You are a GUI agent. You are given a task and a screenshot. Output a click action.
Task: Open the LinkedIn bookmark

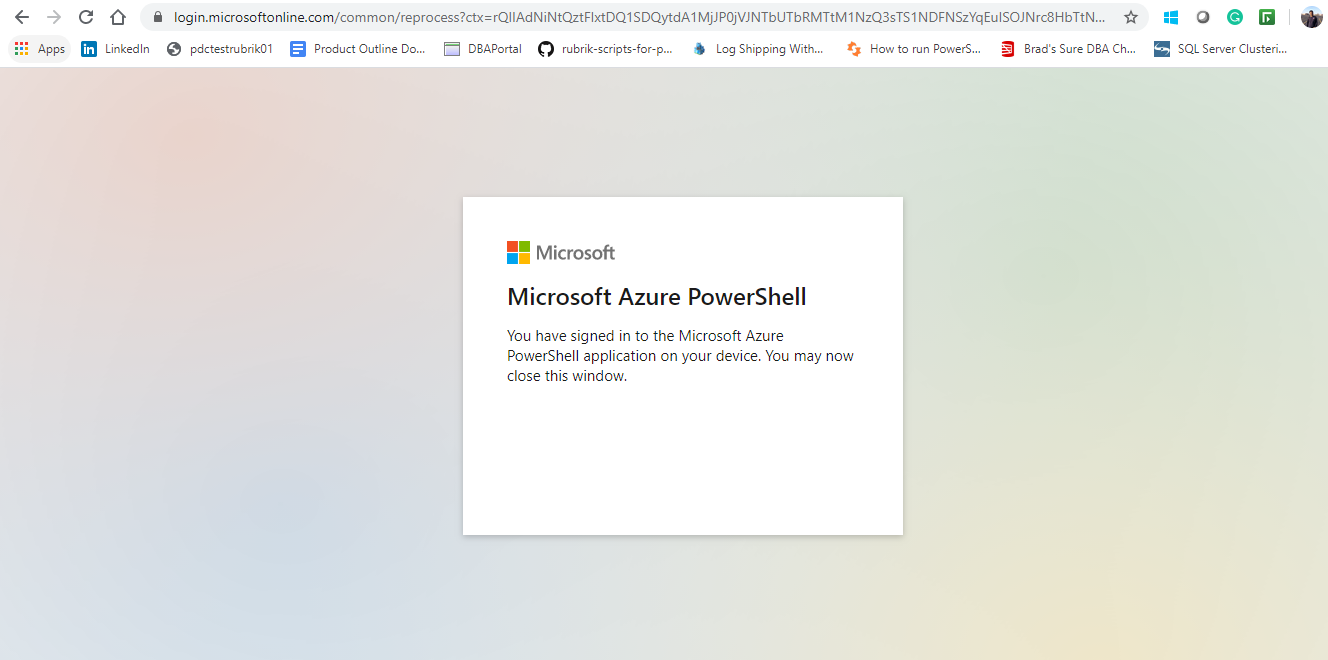pos(116,49)
